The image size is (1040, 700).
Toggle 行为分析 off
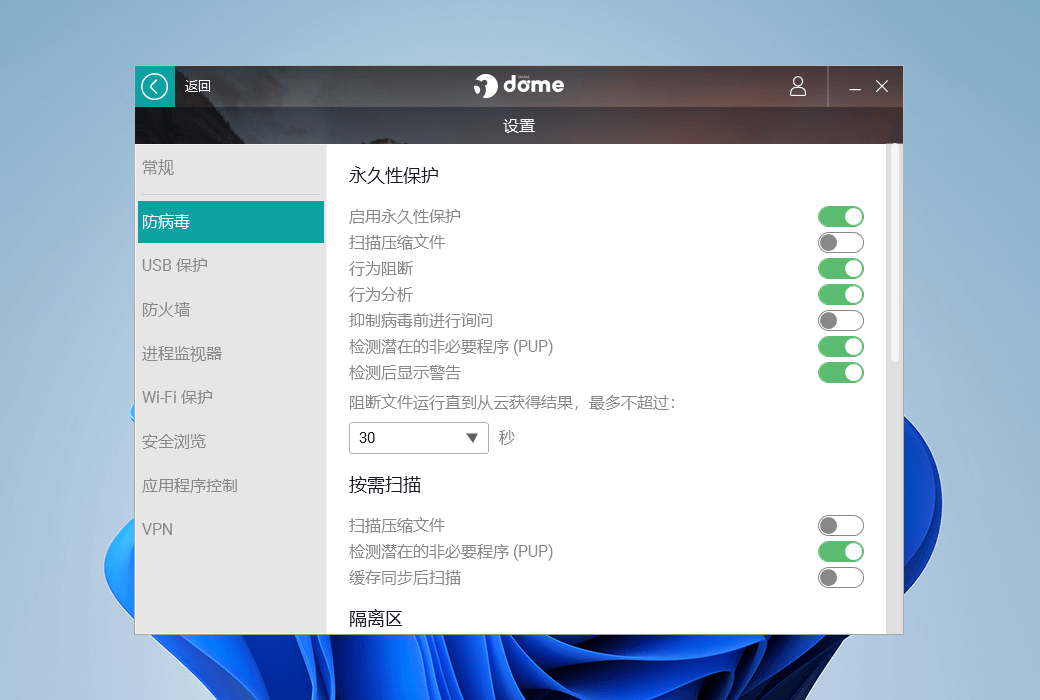(840, 295)
